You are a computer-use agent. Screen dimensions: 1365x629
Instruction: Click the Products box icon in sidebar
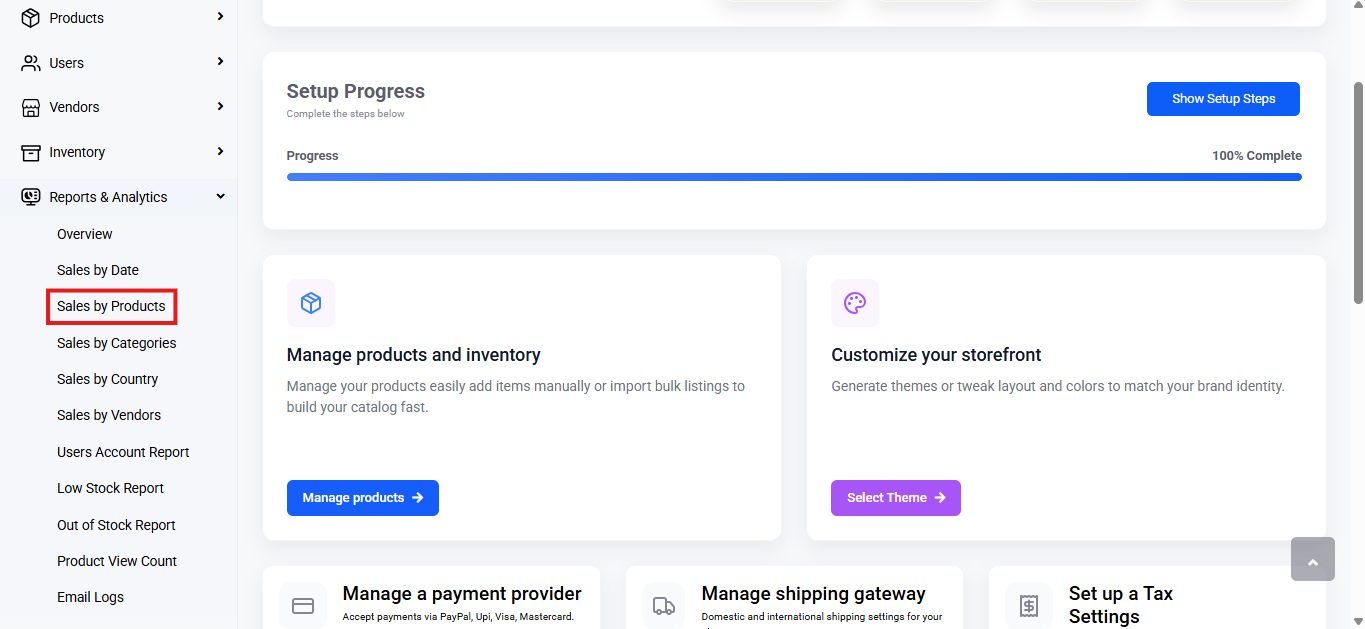coord(31,18)
